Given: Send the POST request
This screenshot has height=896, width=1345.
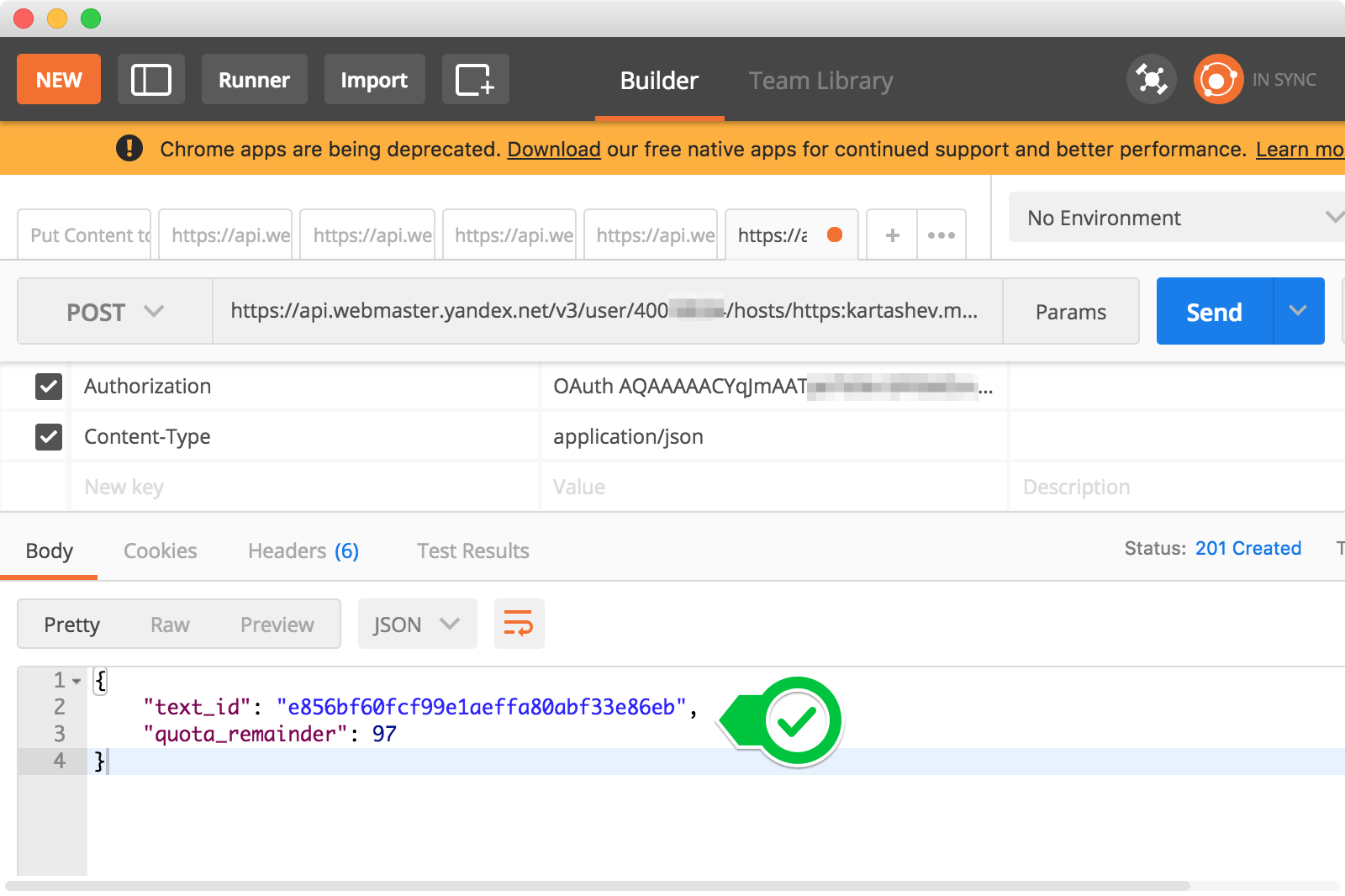Looking at the screenshot, I should 1215,311.
